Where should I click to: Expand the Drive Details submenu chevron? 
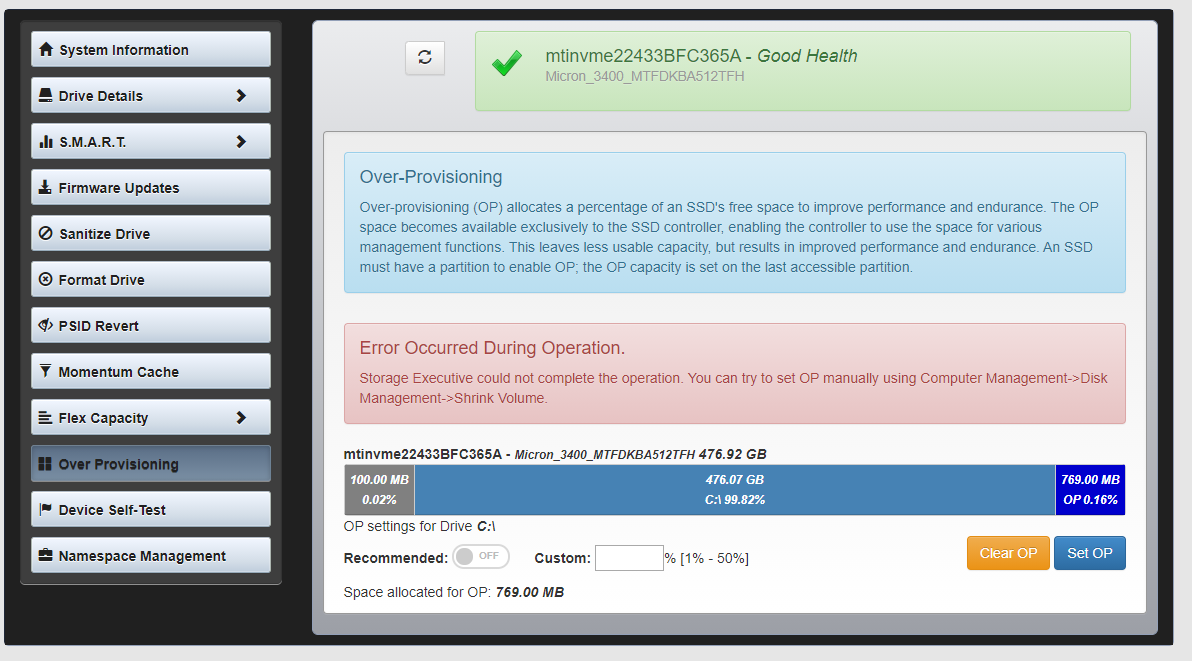tap(241, 96)
